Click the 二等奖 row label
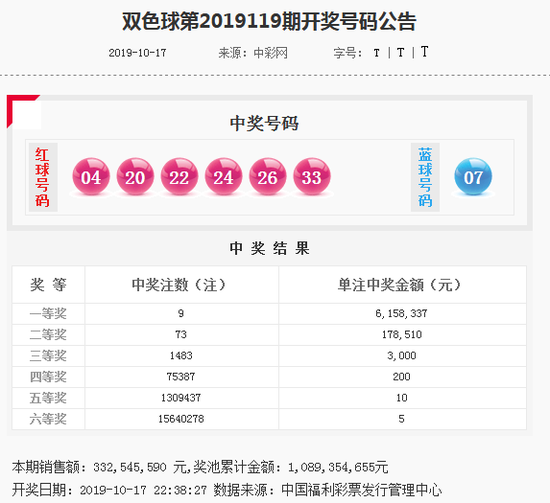550x503 pixels. pos(48,335)
